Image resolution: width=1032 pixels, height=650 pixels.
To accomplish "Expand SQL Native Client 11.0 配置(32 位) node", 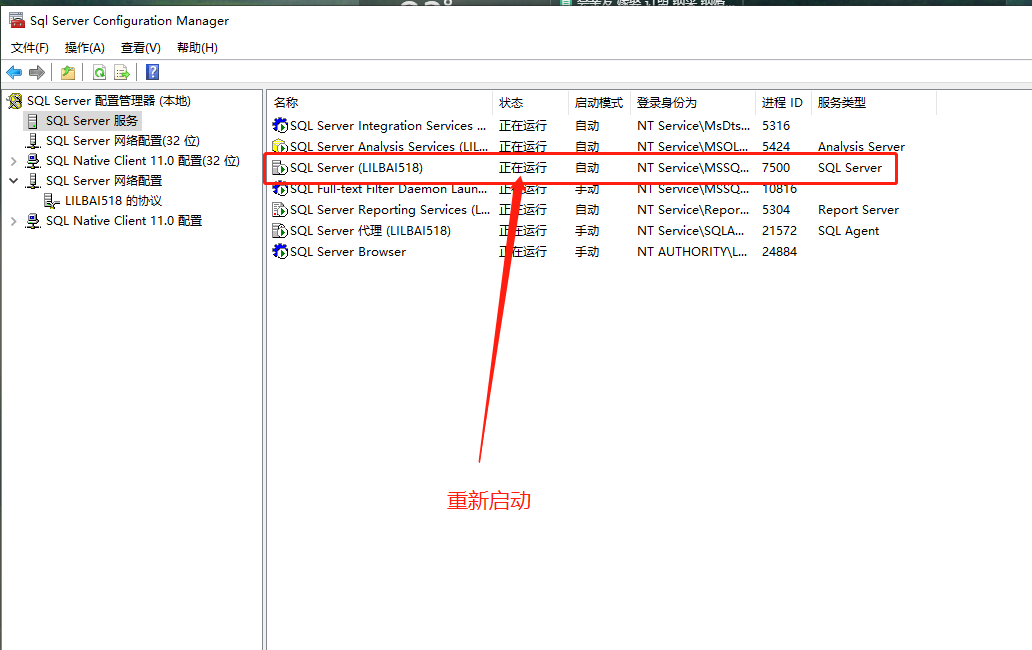I will point(14,161).
